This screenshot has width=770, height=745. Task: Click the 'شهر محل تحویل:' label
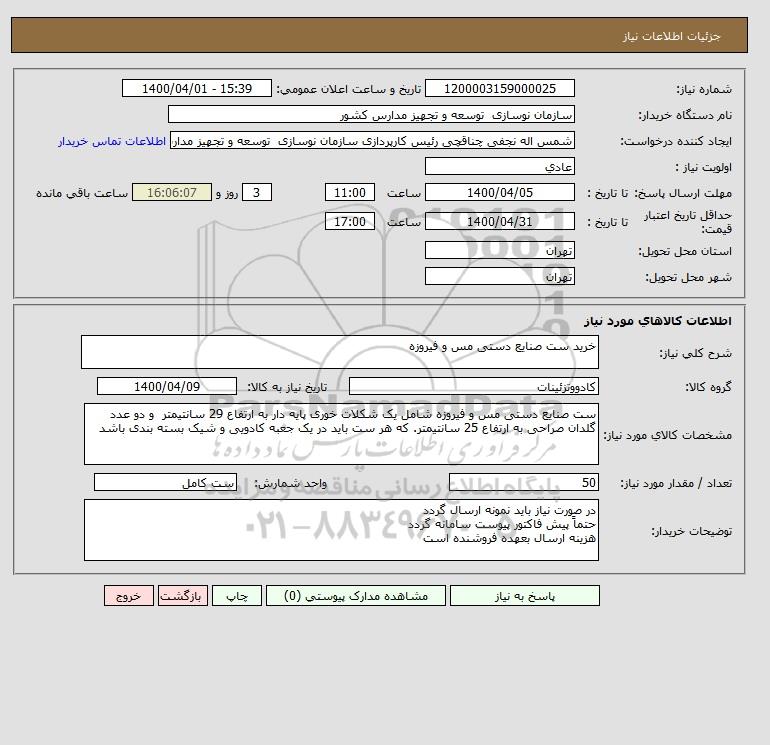(x=688, y=277)
